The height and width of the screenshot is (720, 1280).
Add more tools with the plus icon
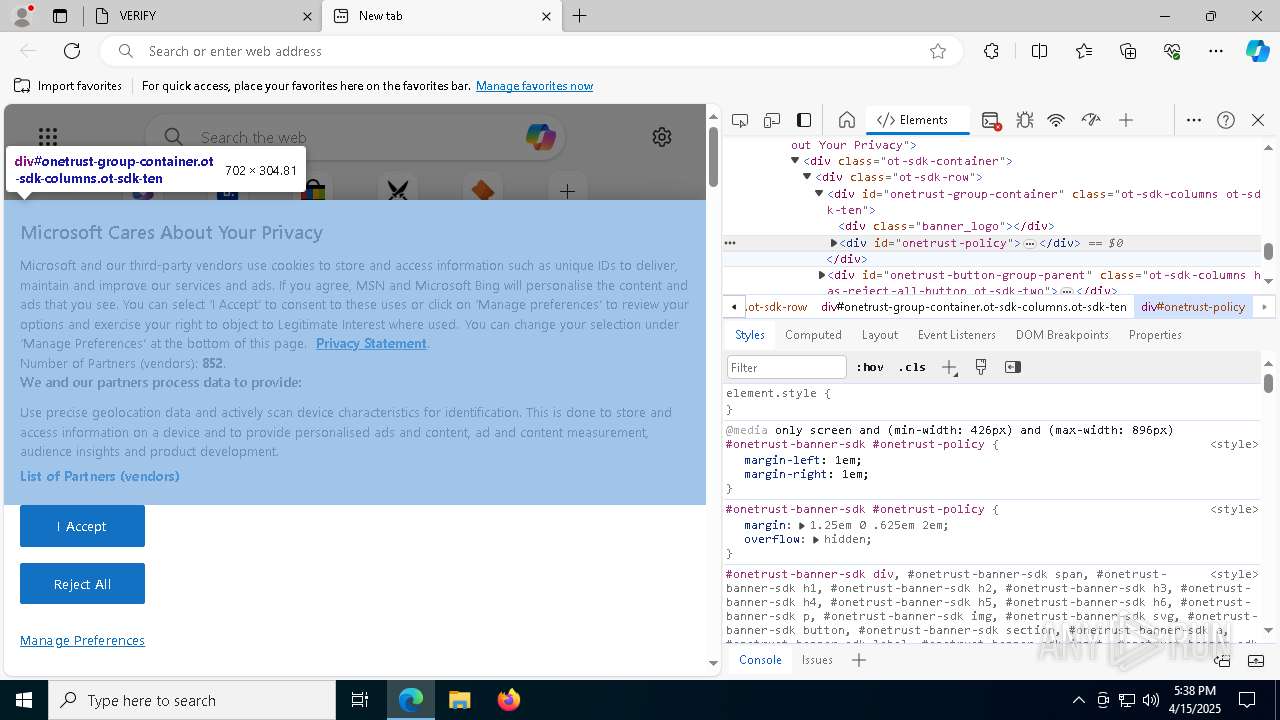[1126, 120]
